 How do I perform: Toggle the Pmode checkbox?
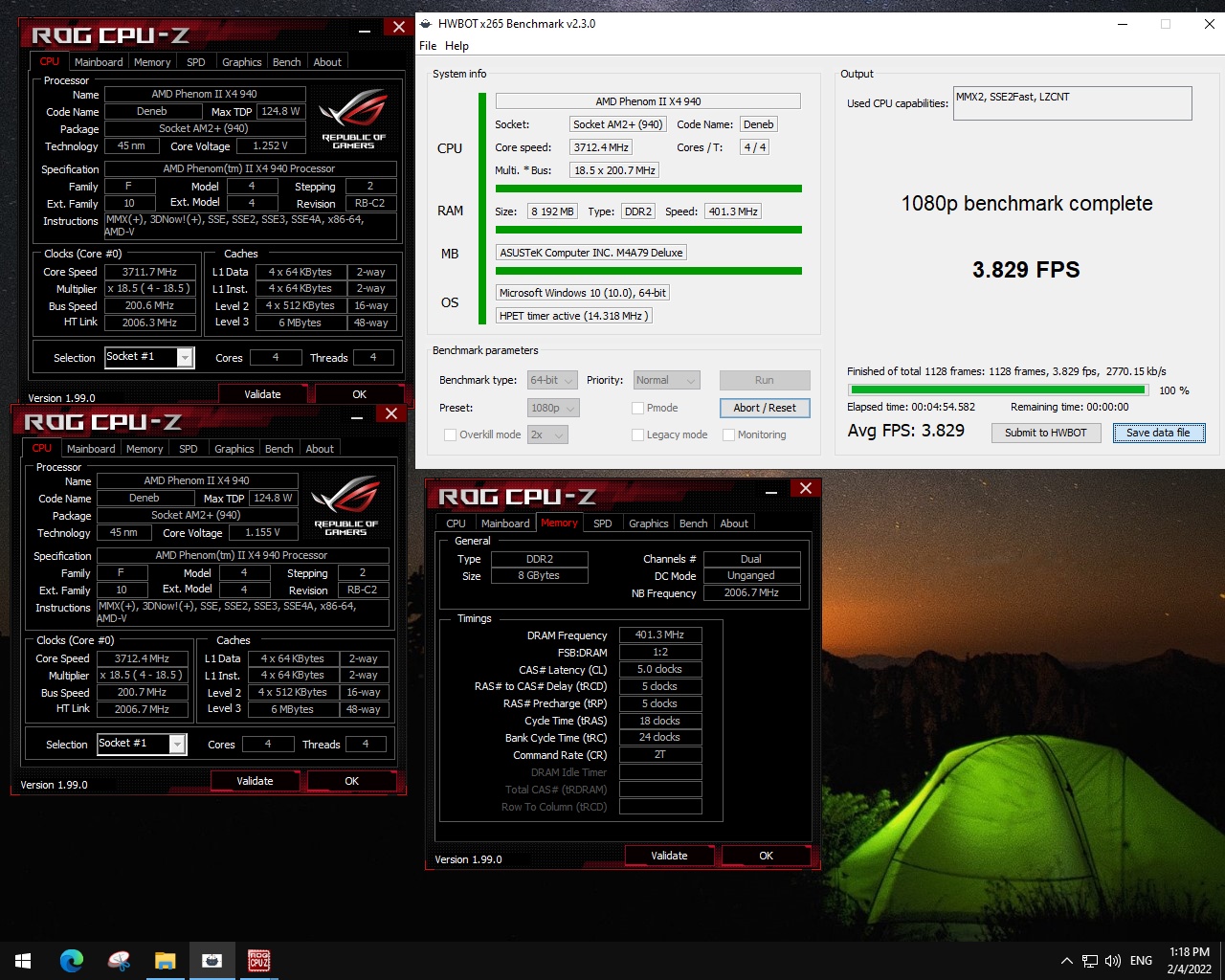637,408
